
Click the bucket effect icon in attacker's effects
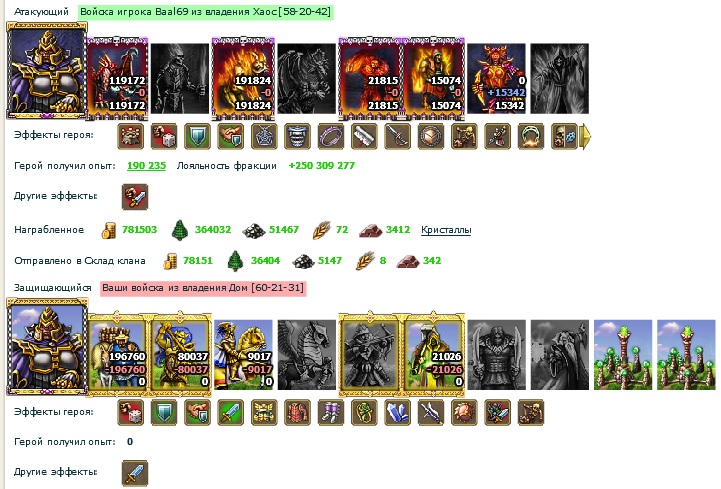tap(298, 136)
